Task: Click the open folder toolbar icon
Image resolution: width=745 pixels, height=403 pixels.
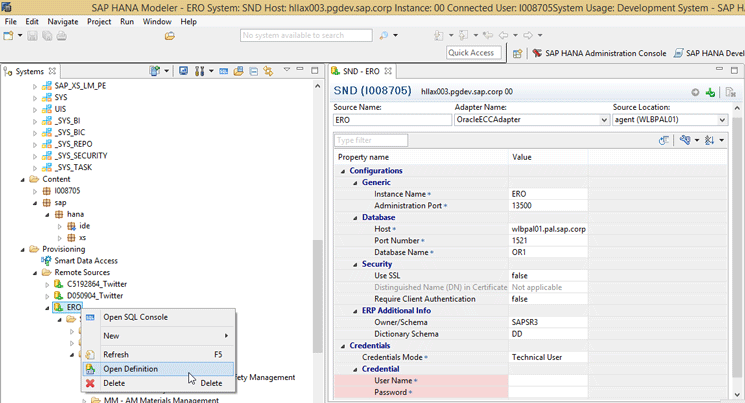Action: 170,36
